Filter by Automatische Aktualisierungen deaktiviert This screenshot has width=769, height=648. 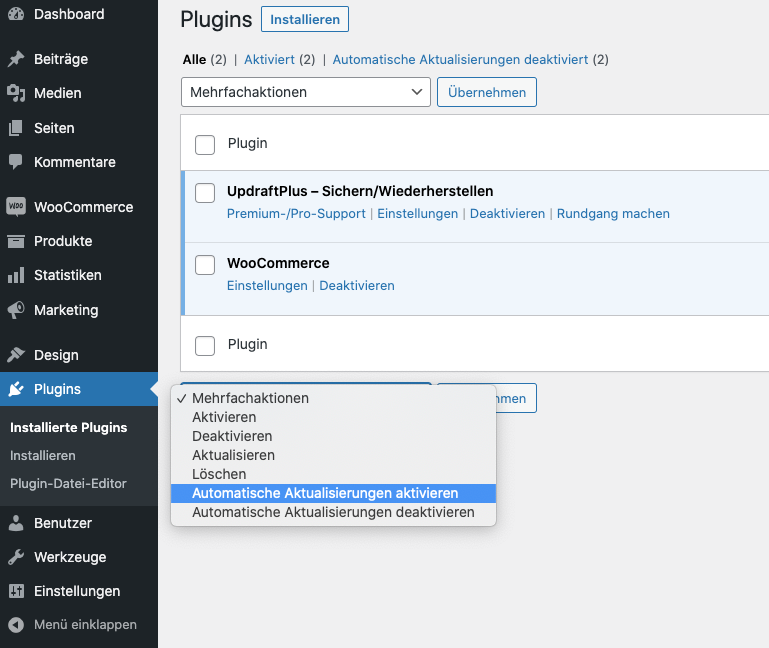(460, 59)
